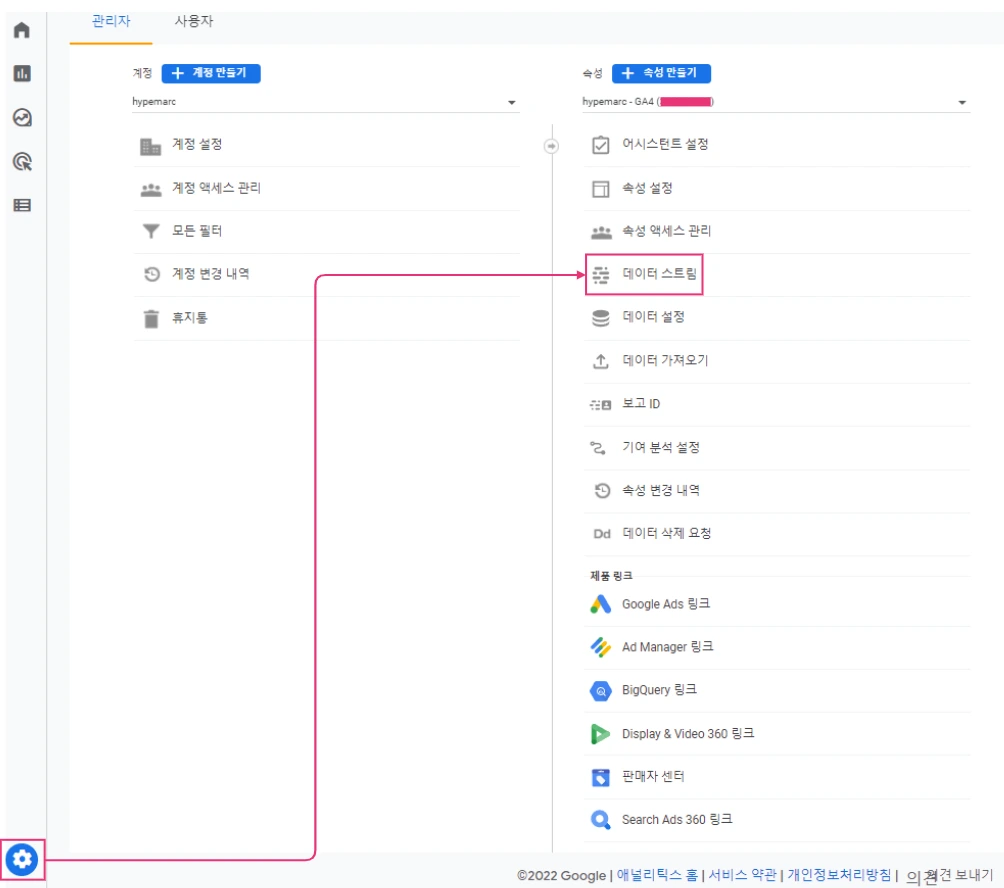
Task: Click the Google Ads logo icon
Action: tap(601, 604)
